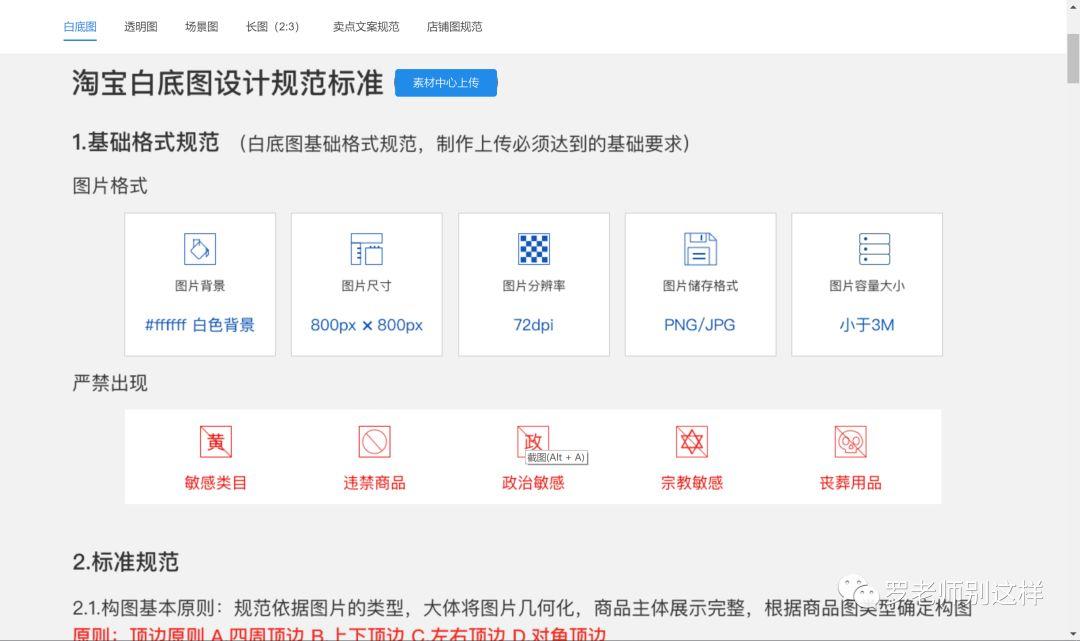The height and width of the screenshot is (641, 1080).
Task: Click the 宗教敏感 label
Action: [692, 483]
